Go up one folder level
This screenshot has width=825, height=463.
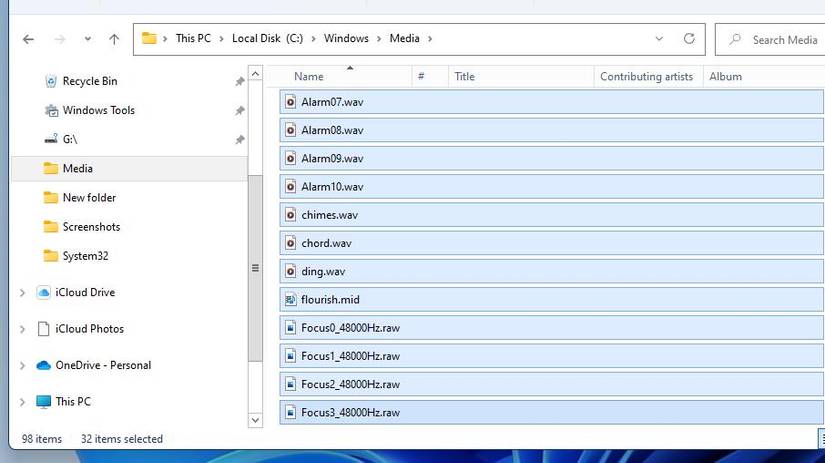[114, 39]
